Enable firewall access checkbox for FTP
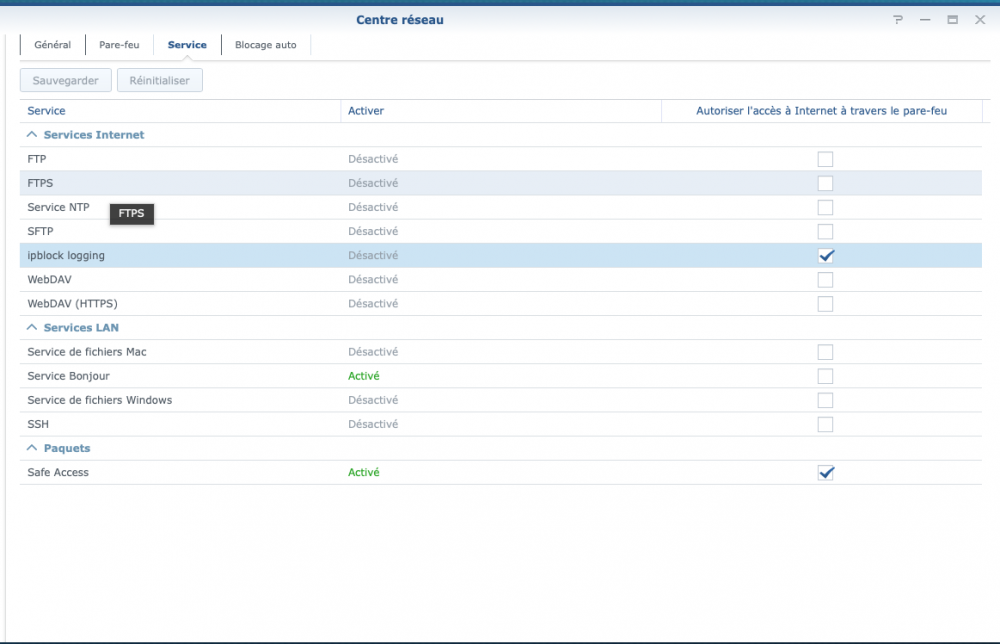 click(825, 159)
